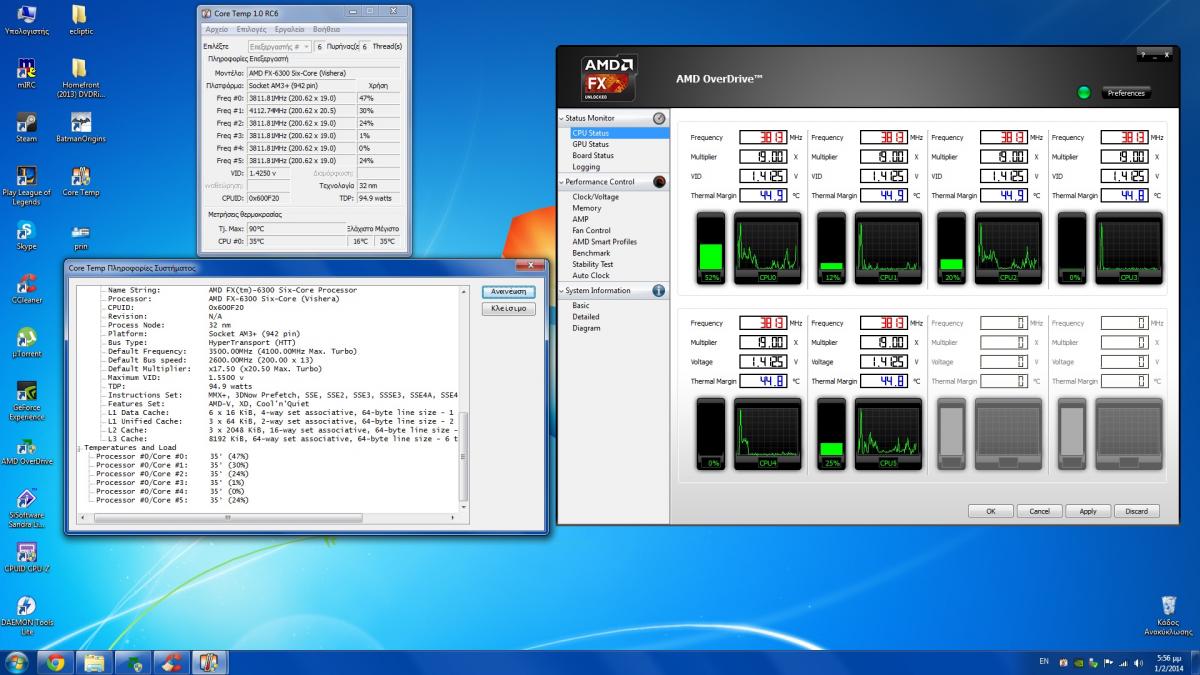Open AMD Smart Profiles page

click(x=604, y=242)
